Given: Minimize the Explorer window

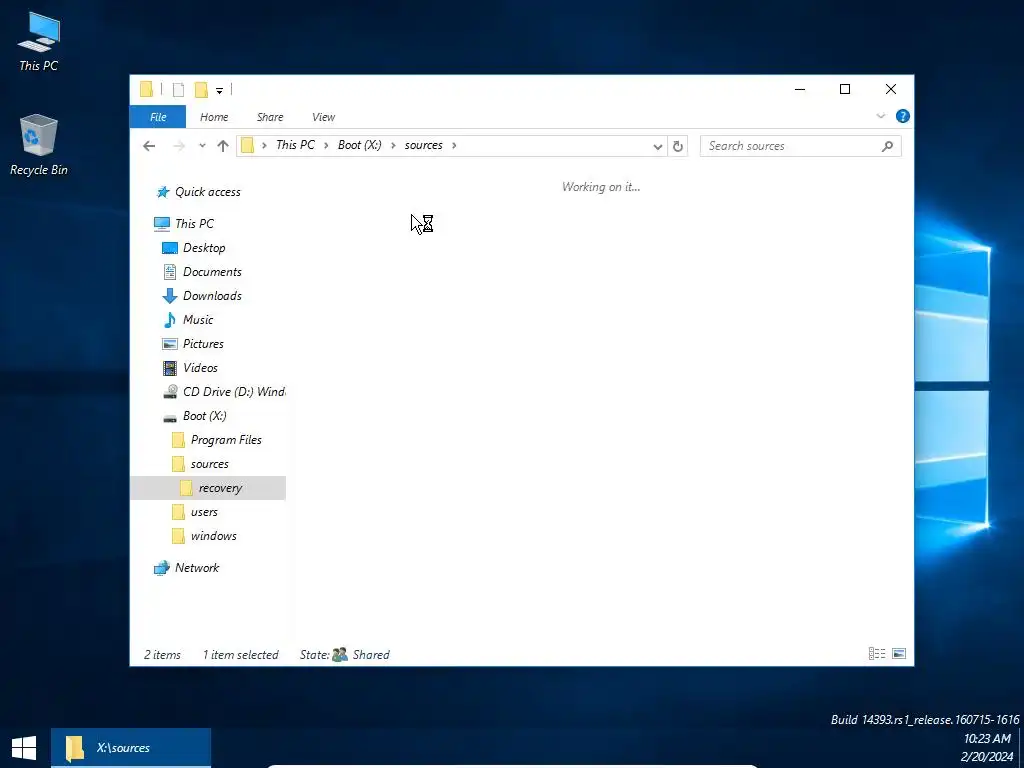Looking at the screenshot, I should (800, 89).
